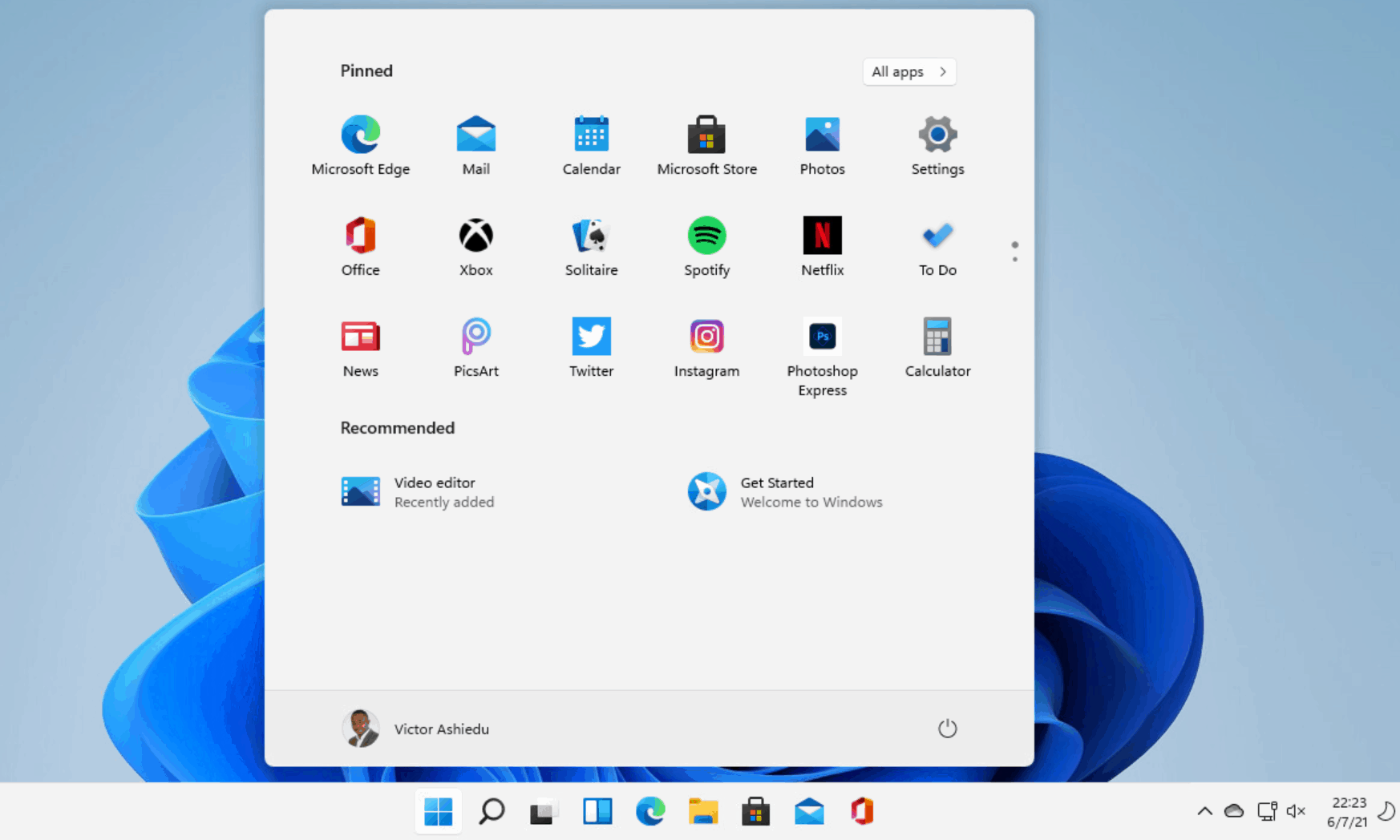Open Spotify from pinned apps

[707, 247]
